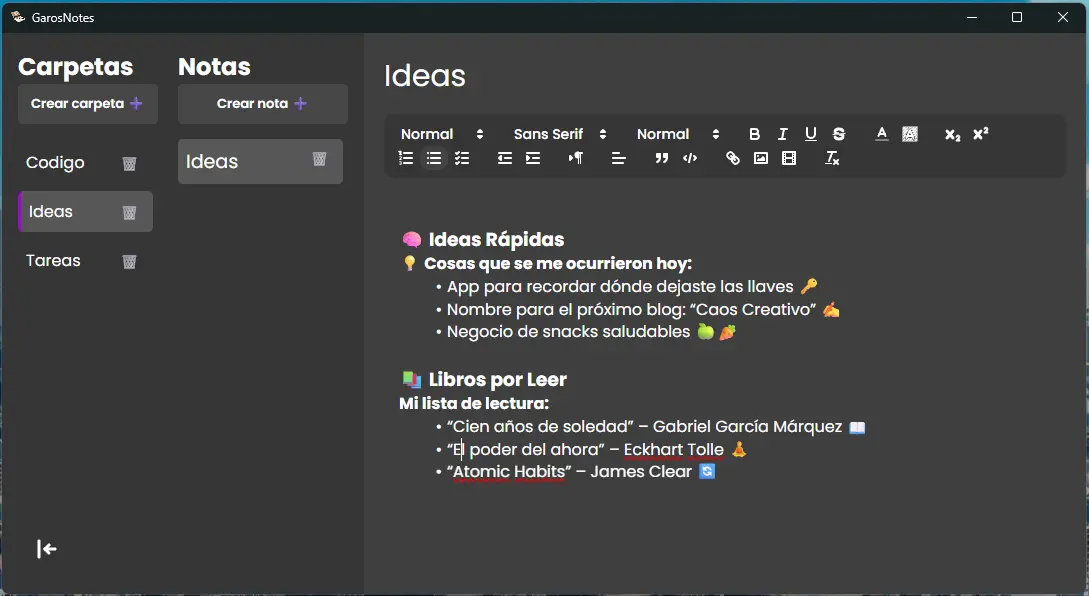Collapse the sidebar with the arrow icon
The image size is (1089, 596).
tap(47, 549)
